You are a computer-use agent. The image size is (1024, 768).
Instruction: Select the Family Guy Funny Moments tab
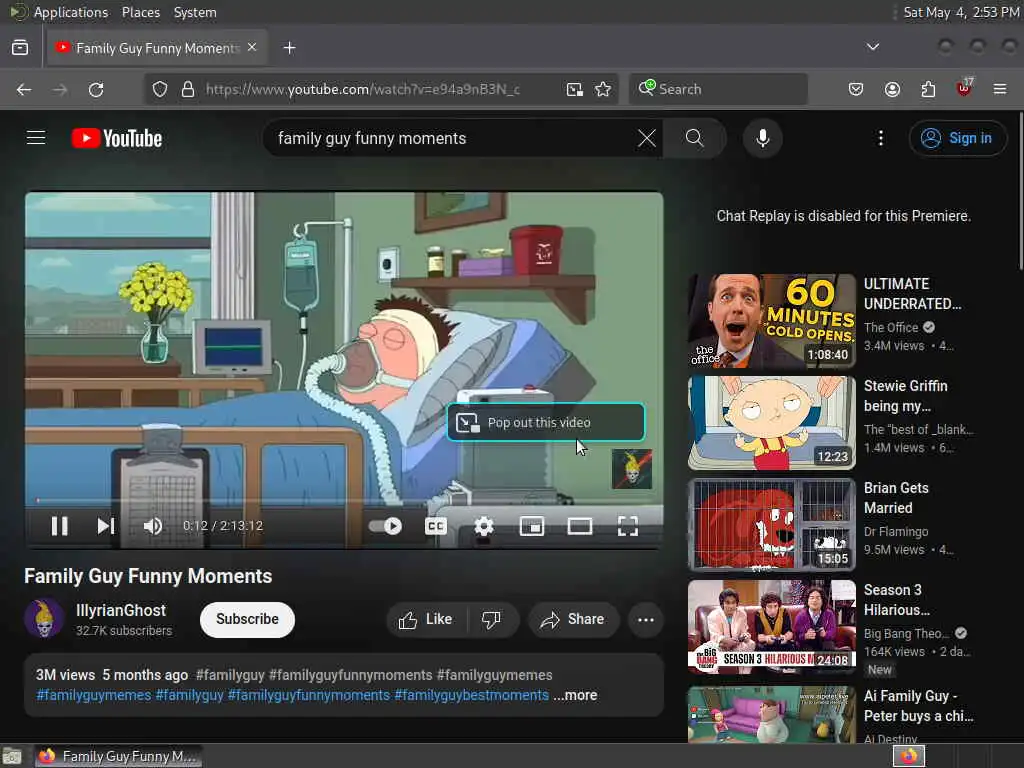[x=157, y=48]
